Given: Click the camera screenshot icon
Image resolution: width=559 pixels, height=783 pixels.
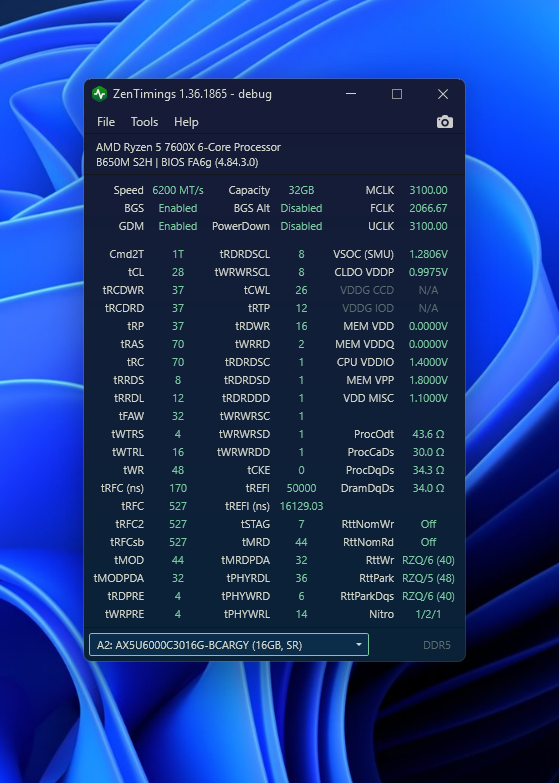Looking at the screenshot, I should point(445,122).
